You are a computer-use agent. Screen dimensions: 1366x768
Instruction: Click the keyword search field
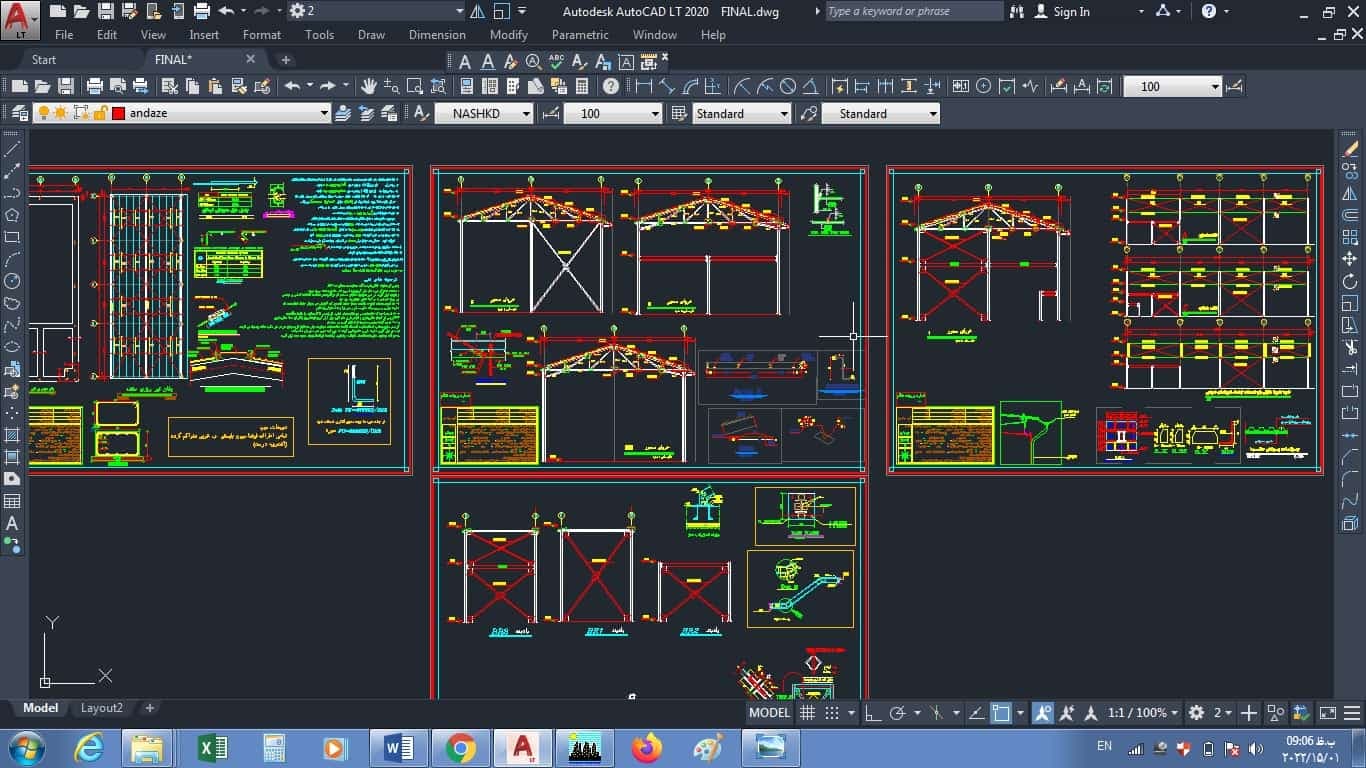[914, 11]
